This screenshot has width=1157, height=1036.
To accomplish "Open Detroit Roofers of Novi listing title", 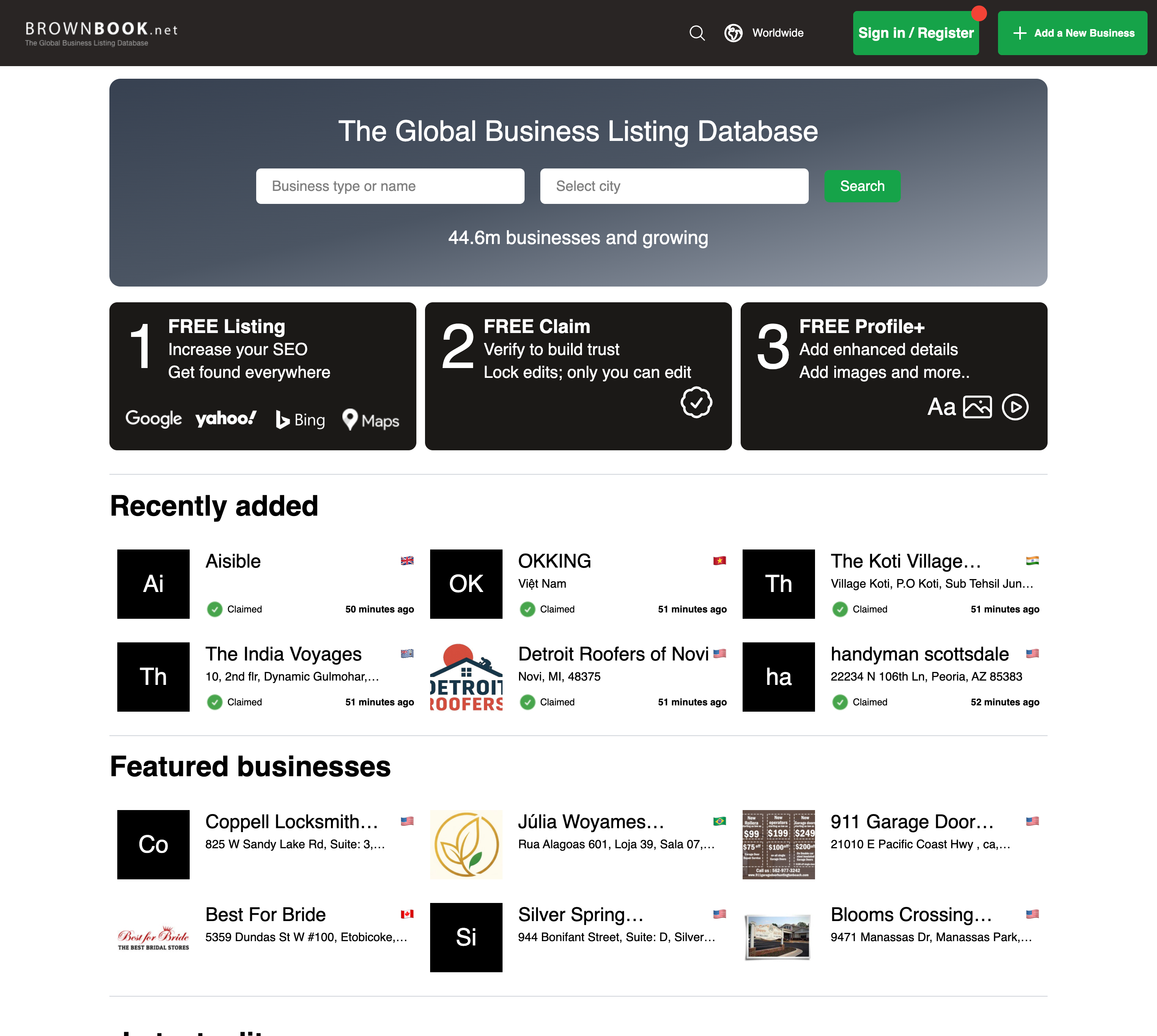I will click(x=614, y=654).
